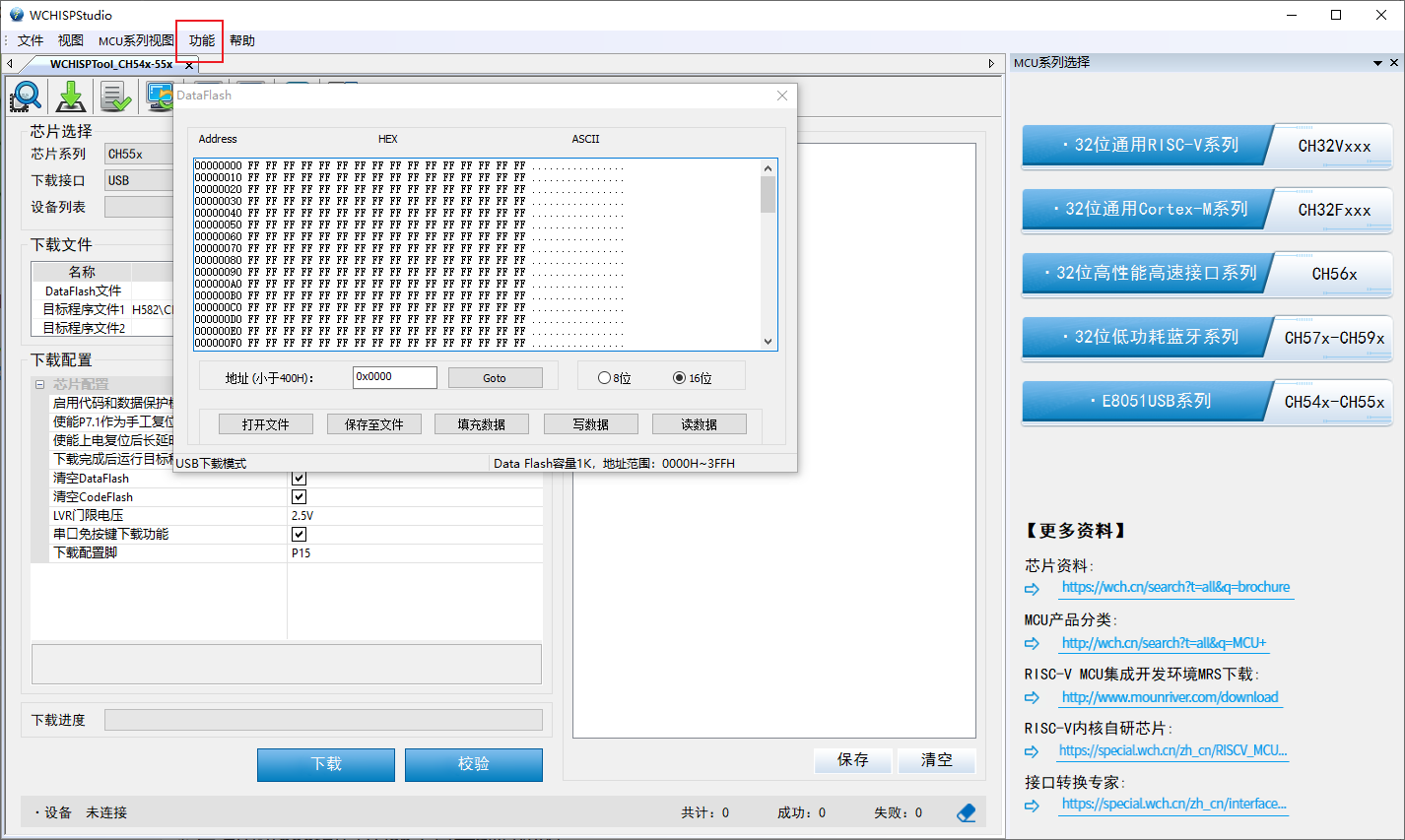Screen dimensions: 1405x840
Task: Click the verify document checkmark toolbar icon
Action: pyautogui.click(x=116, y=96)
